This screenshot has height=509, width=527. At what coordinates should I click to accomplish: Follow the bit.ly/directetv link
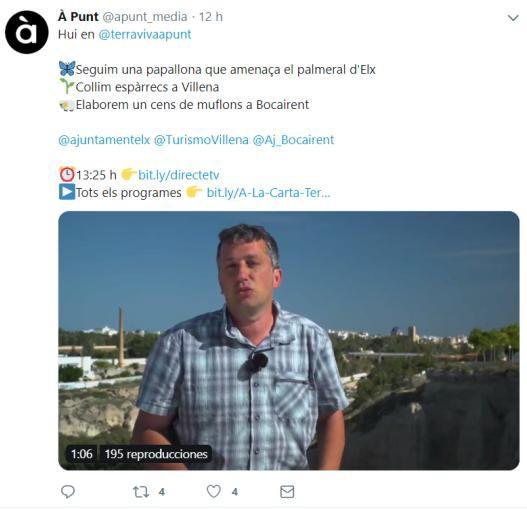(179, 175)
